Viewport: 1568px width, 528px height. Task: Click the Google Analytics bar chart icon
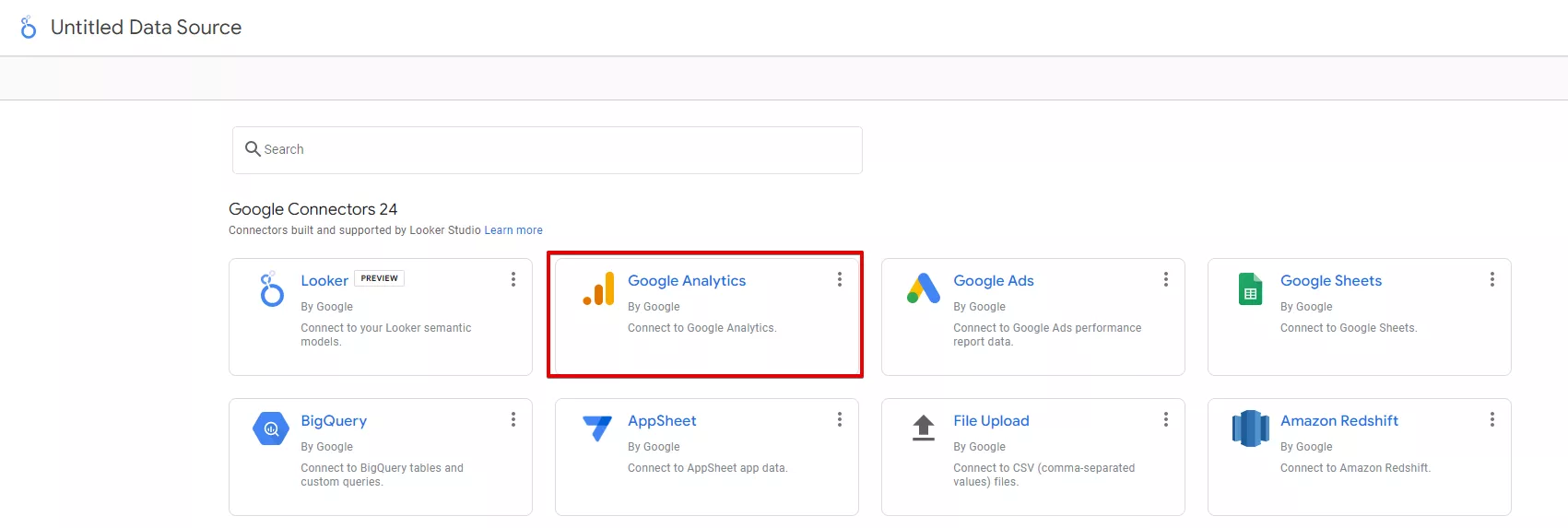[598, 289]
